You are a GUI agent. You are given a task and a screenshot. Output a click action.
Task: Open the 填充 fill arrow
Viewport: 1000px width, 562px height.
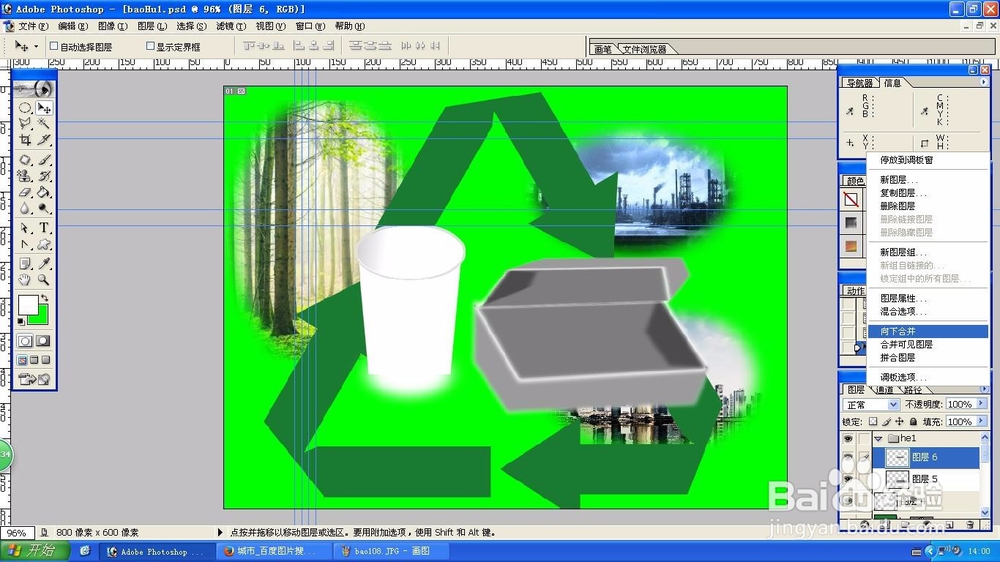[x=982, y=422]
